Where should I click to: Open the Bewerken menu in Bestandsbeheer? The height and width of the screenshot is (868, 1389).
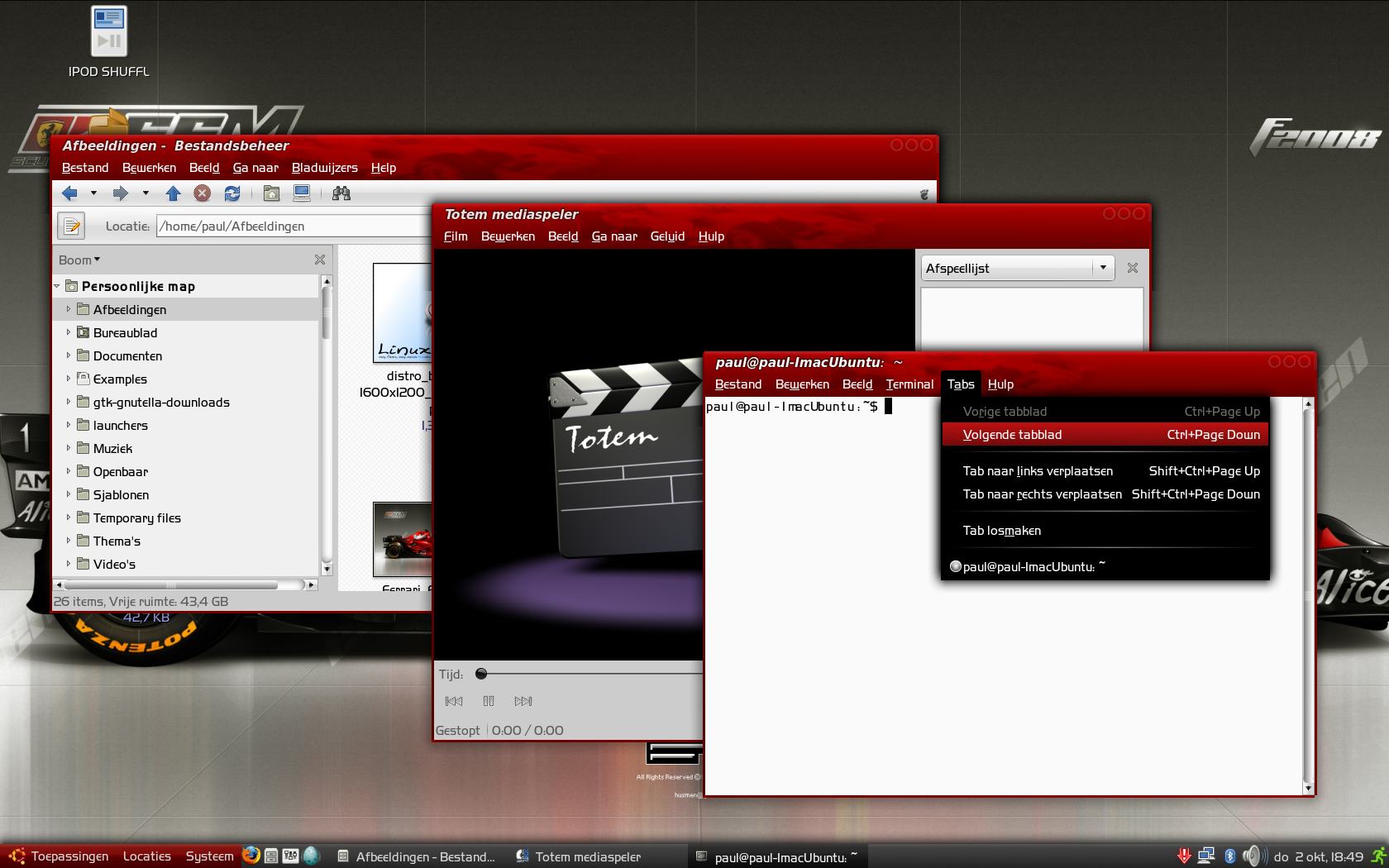coord(149,167)
